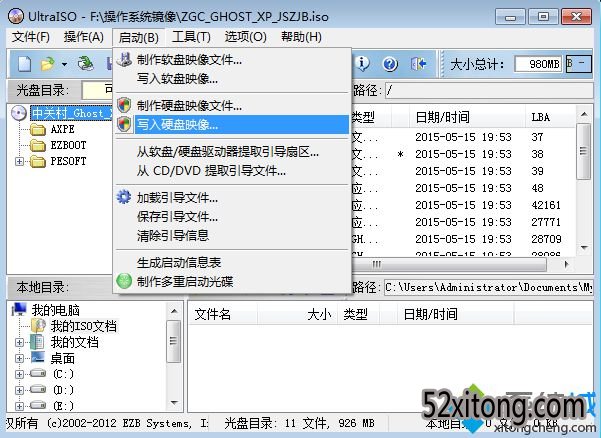Choose 写入软盘映像... menu entry
The image size is (601, 438).
tap(233, 79)
